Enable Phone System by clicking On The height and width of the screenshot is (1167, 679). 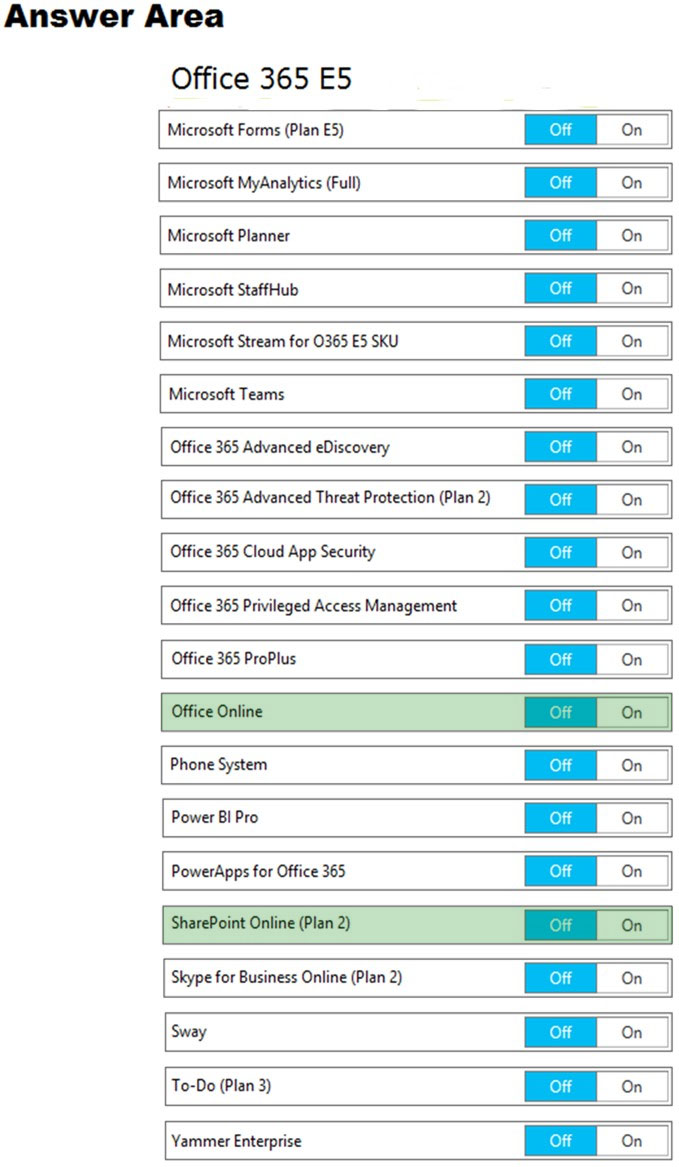[x=632, y=765]
